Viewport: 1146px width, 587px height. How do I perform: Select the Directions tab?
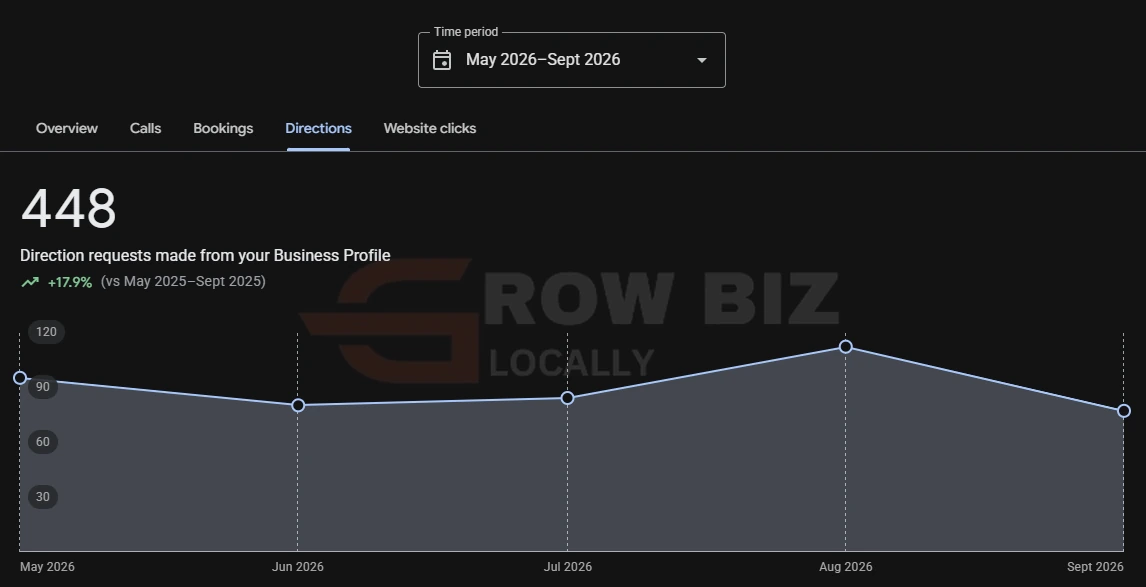click(x=318, y=129)
